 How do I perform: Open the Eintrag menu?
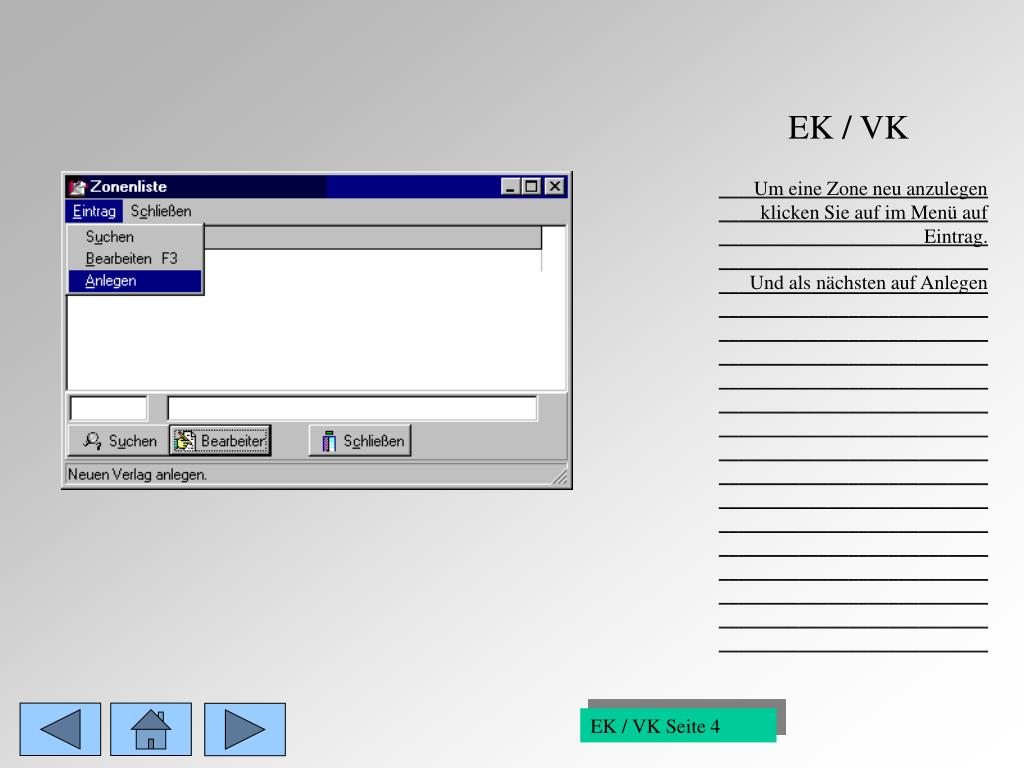click(94, 211)
